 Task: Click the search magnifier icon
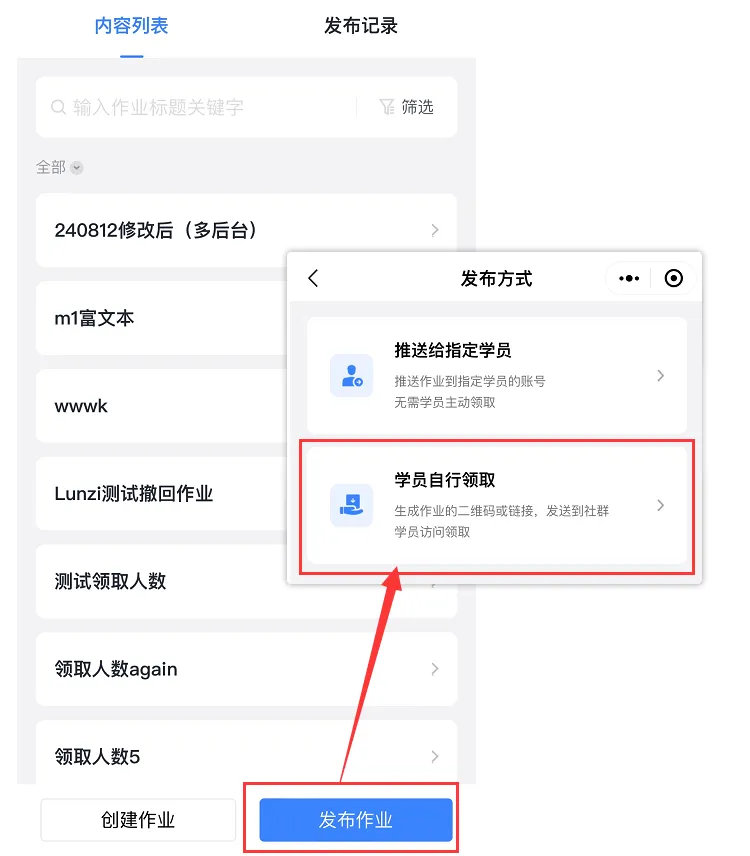point(58,107)
